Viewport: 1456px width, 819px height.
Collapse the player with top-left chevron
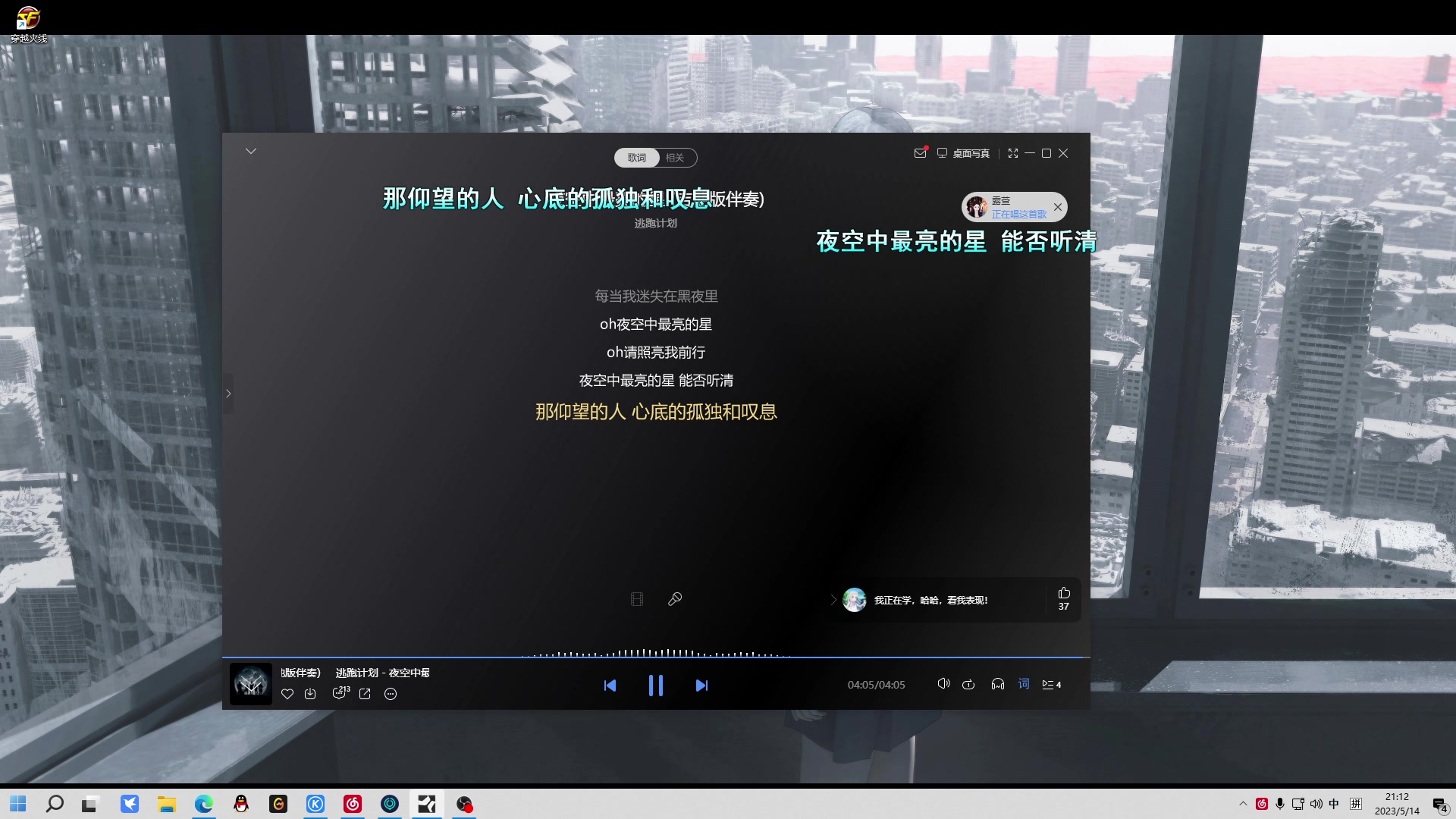(x=251, y=151)
